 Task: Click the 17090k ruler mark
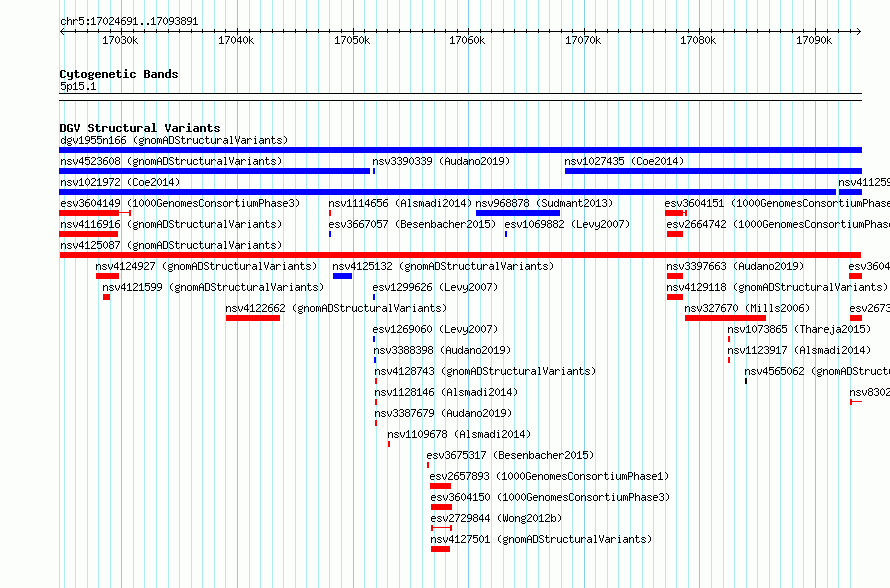click(x=814, y=40)
